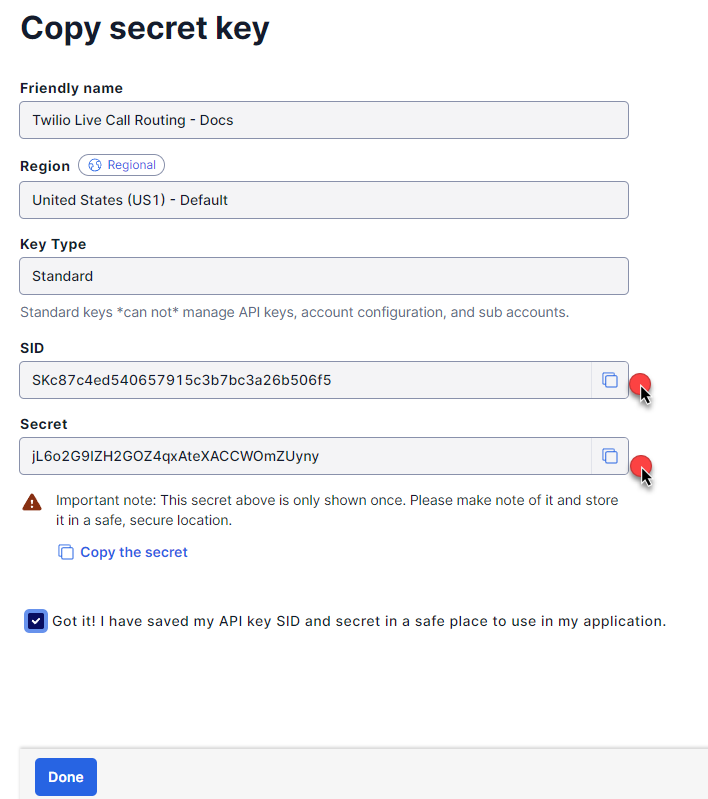The height and width of the screenshot is (799, 708).
Task: Click the "Friendly name" field label
Action: click(71, 88)
